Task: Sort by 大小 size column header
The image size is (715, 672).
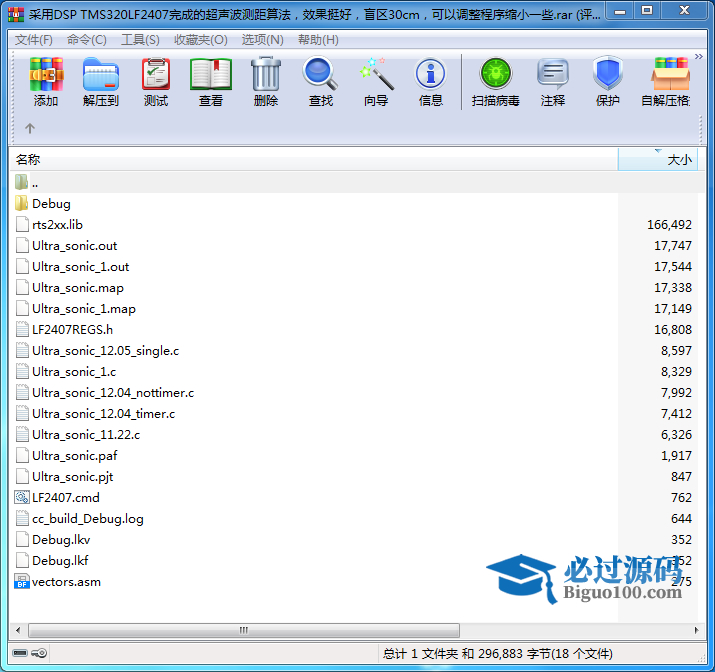Action: [x=678, y=160]
